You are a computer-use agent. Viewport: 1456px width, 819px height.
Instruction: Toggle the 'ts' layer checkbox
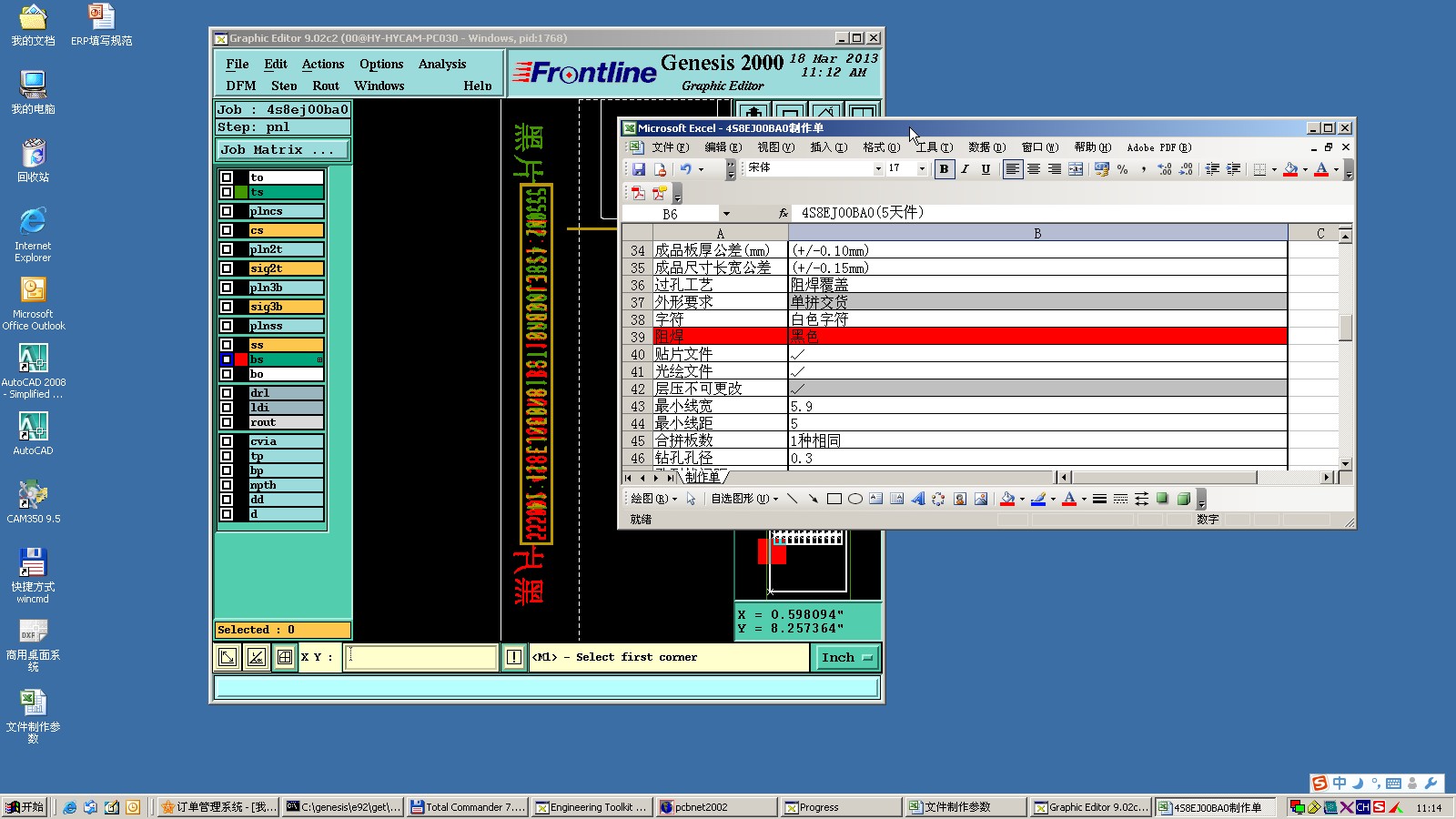pyautogui.click(x=227, y=192)
